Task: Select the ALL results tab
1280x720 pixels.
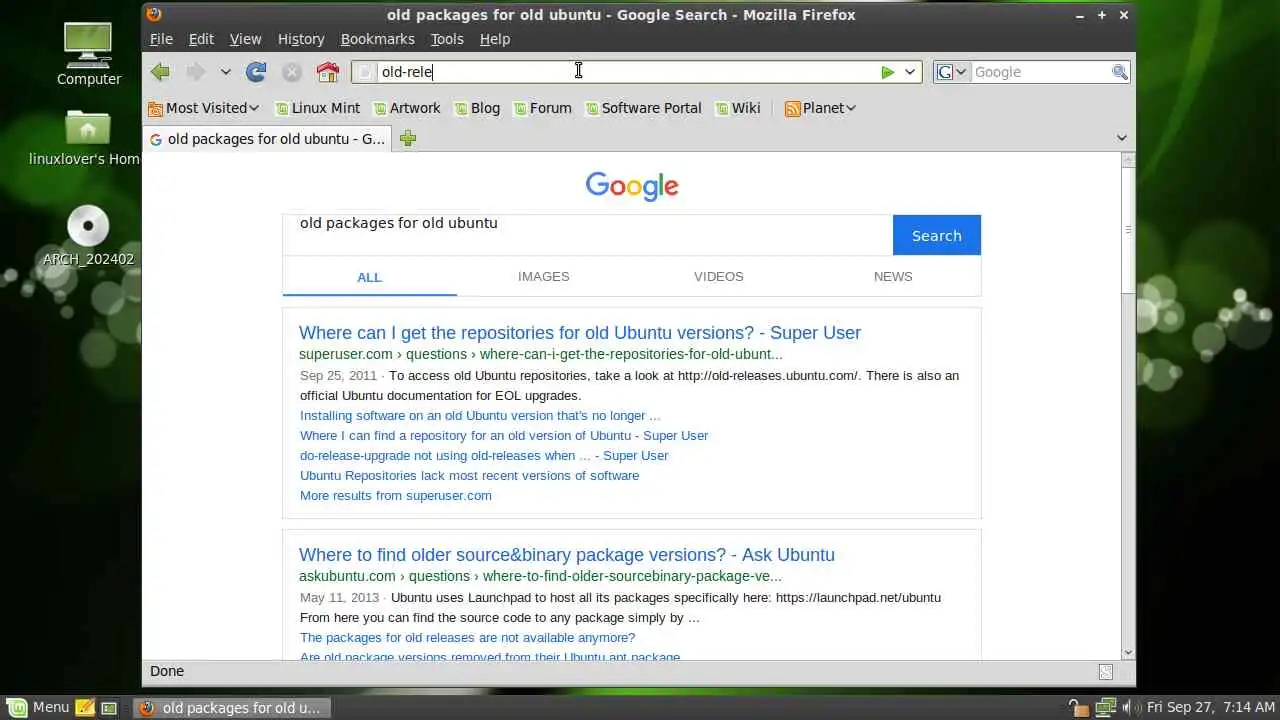Action: (370, 277)
